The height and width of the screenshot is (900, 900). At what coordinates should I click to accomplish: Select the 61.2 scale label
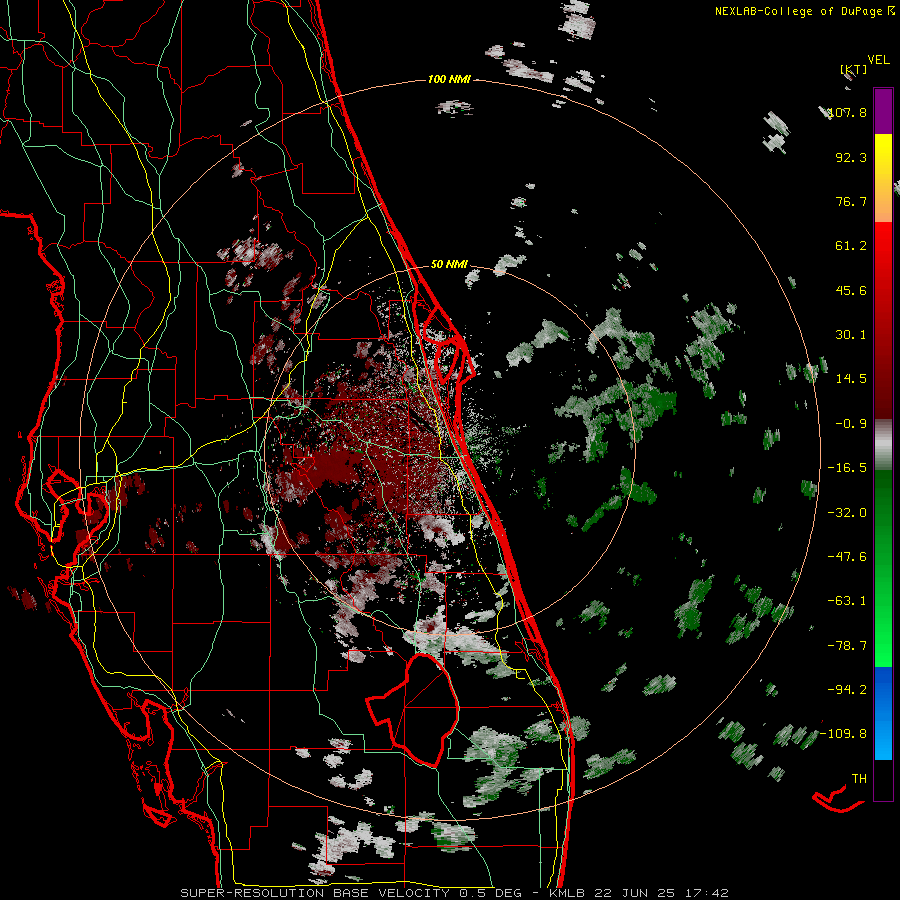pos(851,246)
